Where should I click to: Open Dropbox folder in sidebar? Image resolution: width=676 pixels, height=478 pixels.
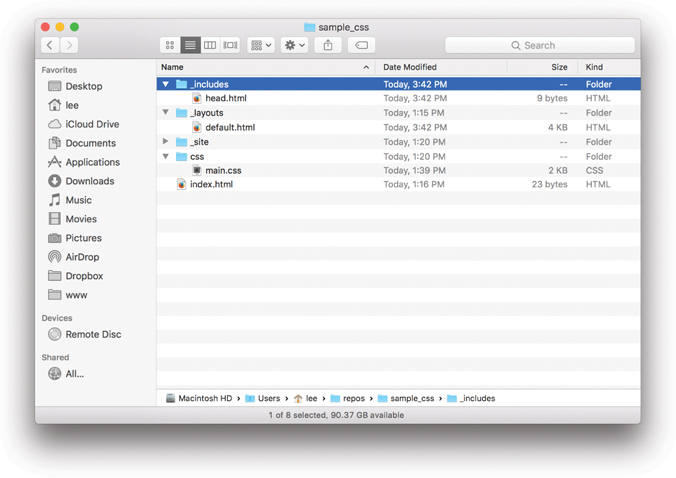click(83, 276)
